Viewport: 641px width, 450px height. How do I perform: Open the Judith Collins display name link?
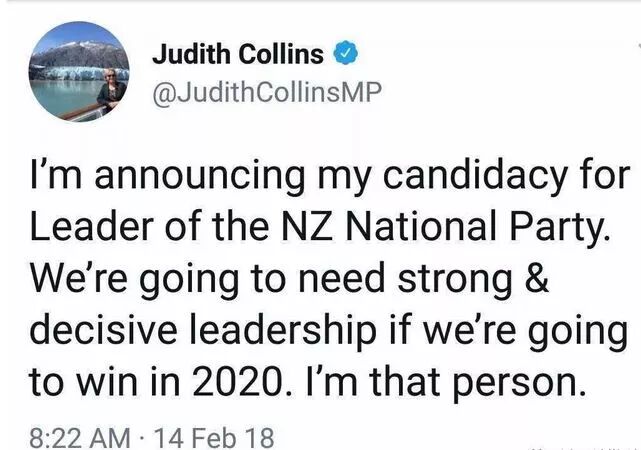pos(238,54)
